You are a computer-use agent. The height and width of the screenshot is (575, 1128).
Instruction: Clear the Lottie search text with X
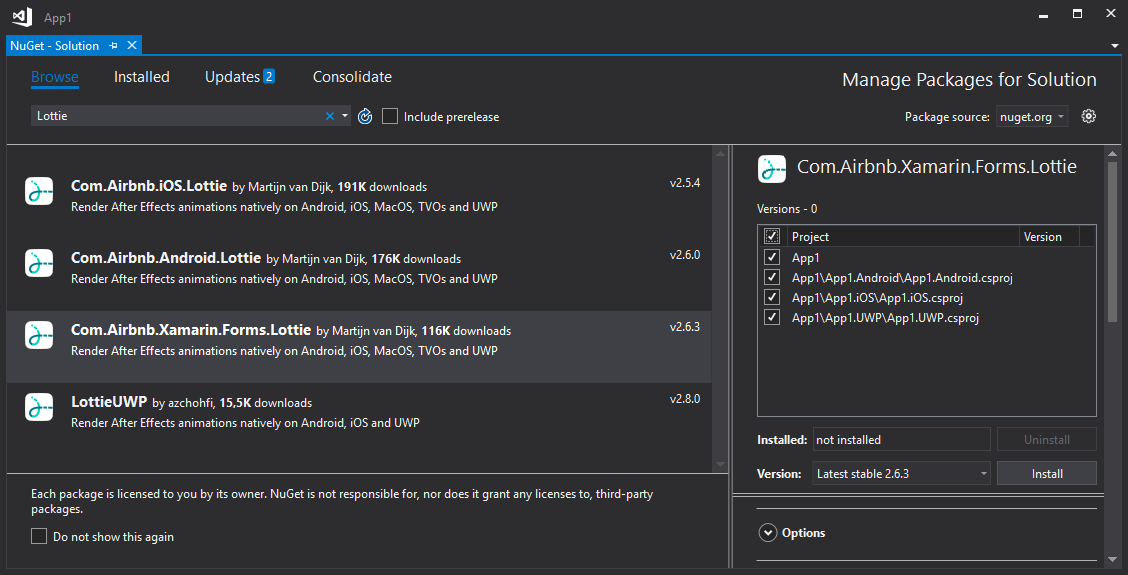(330, 116)
